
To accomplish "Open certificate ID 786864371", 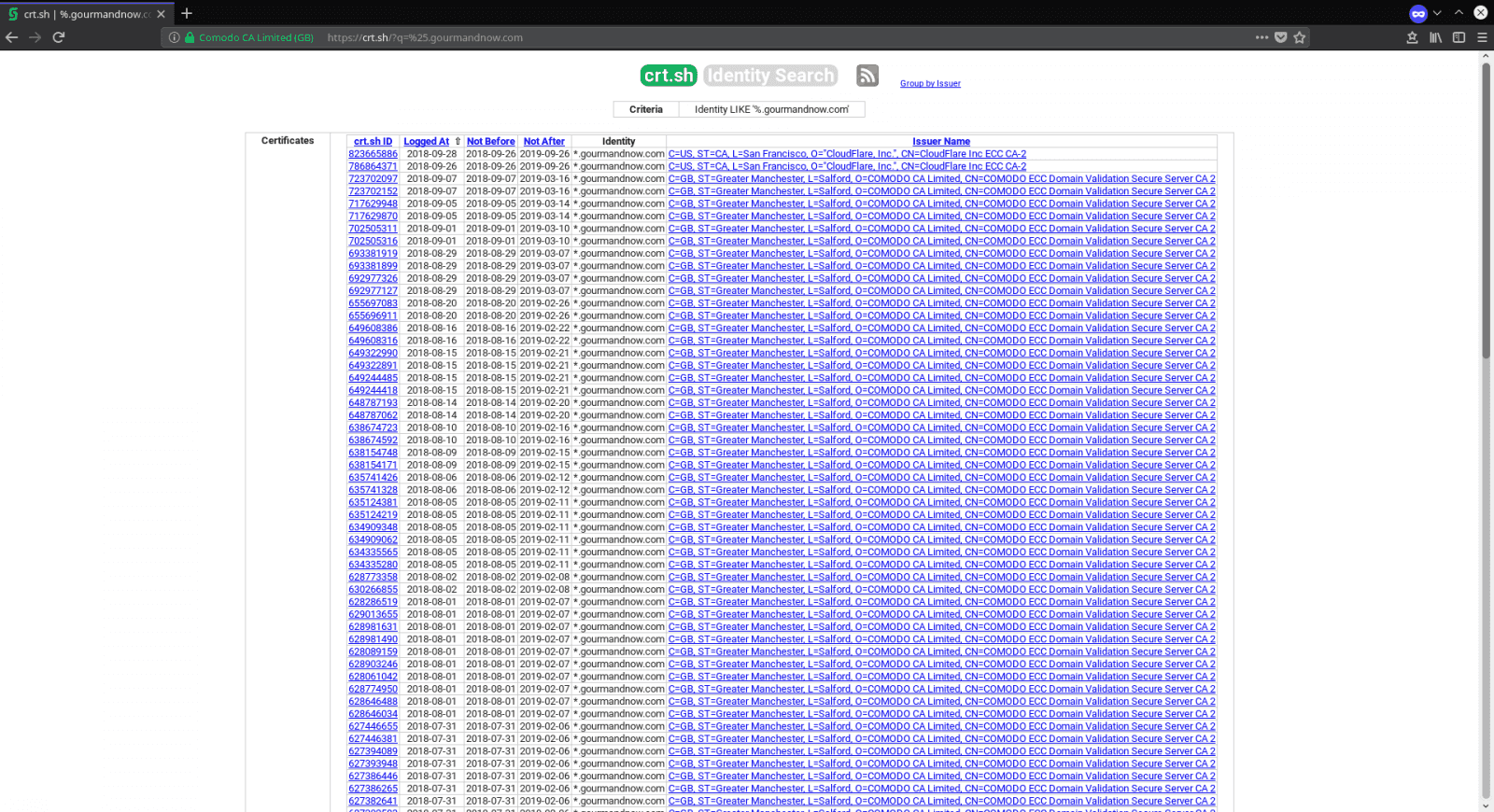I will click(x=373, y=166).
